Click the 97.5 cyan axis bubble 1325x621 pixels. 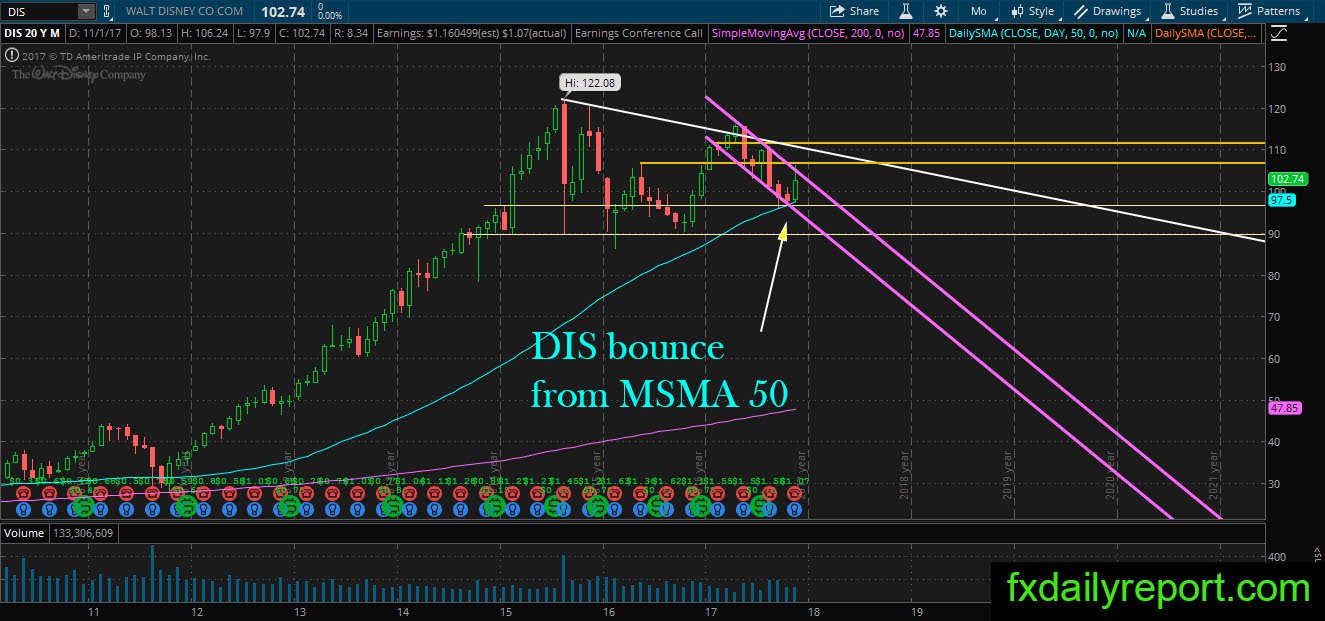pyautogui.click(x=1281, y=200)
